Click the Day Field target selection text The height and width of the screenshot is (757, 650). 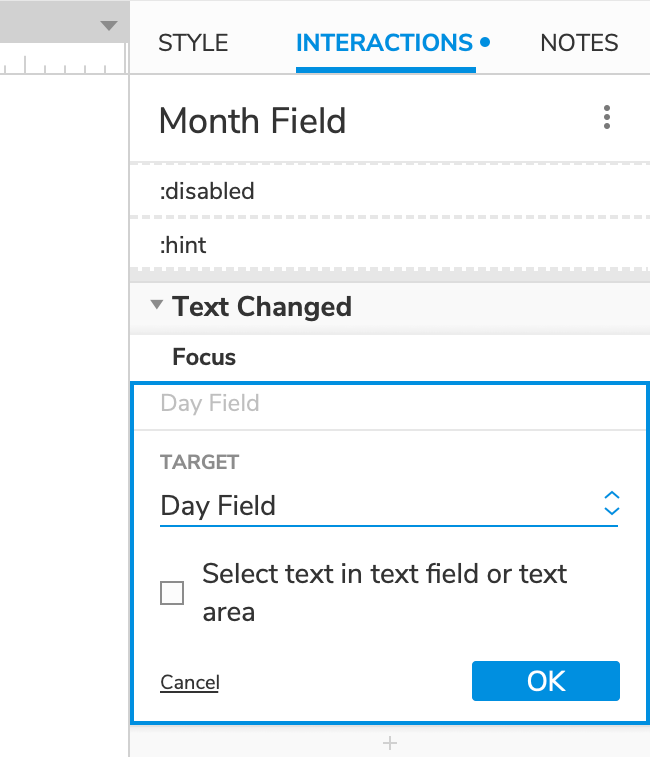click(218, 505)
